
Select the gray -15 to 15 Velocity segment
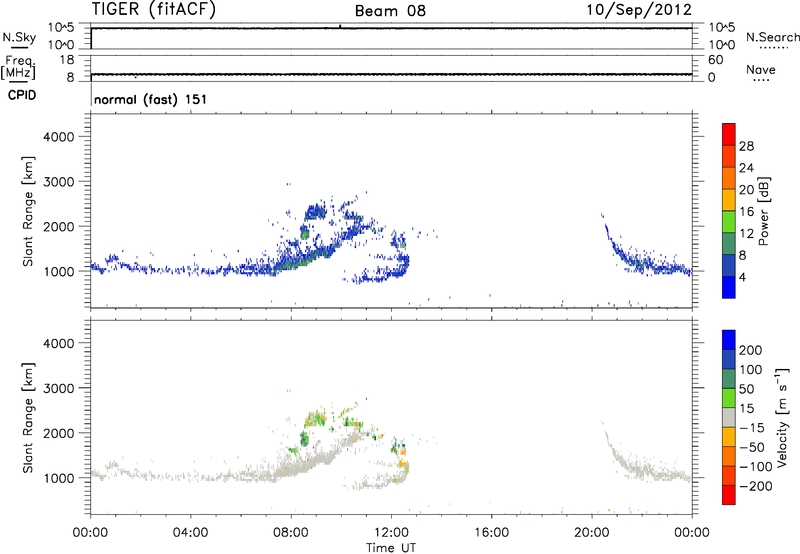[729, 418]
